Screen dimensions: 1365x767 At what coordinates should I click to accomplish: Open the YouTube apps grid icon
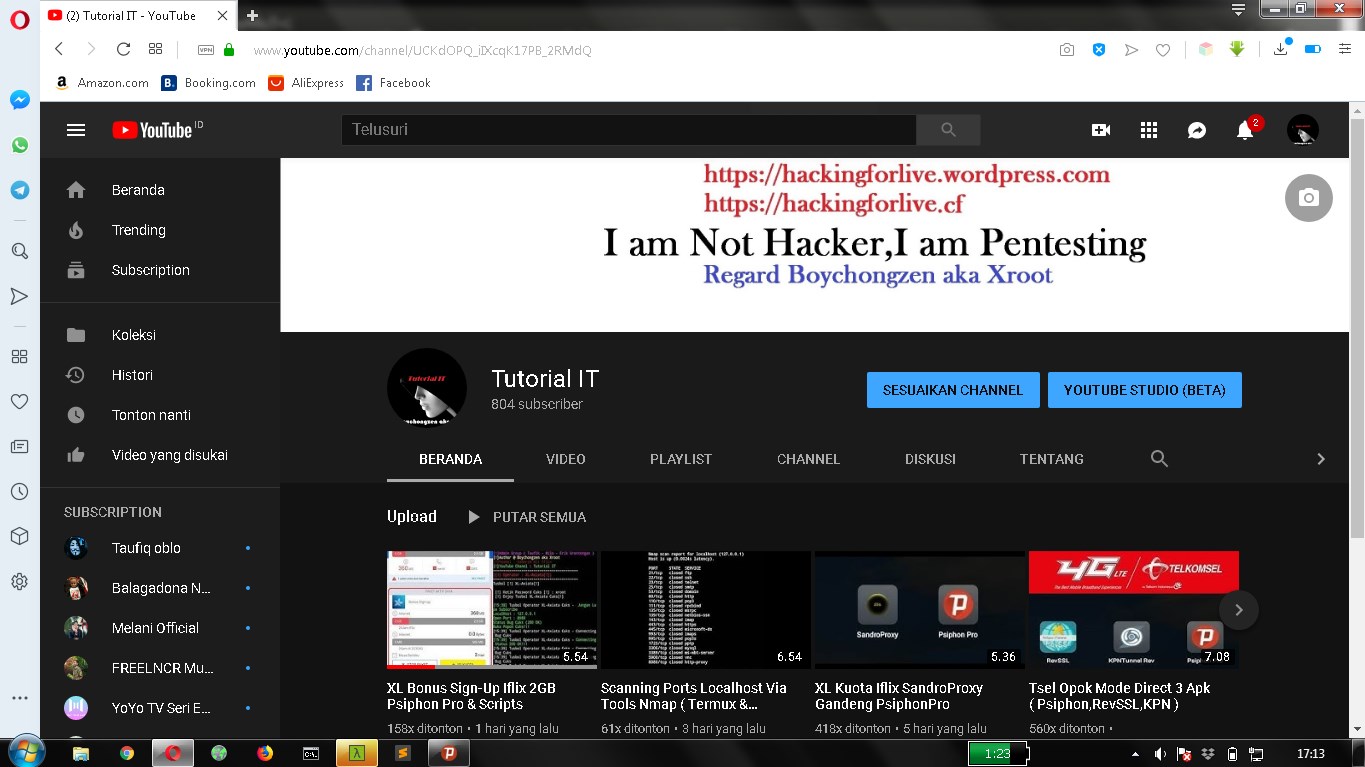(x=1149, y=130)
